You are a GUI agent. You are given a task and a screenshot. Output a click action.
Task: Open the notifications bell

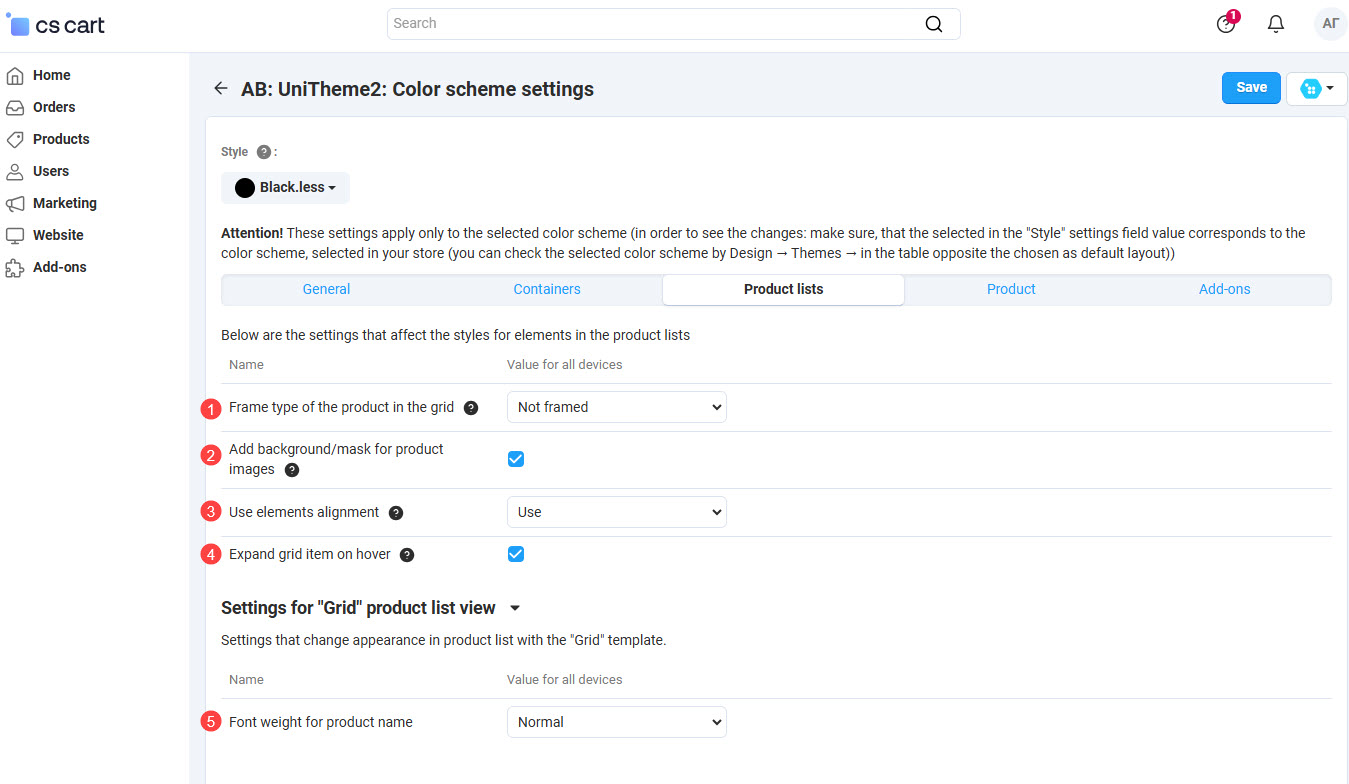[1276, 24]
